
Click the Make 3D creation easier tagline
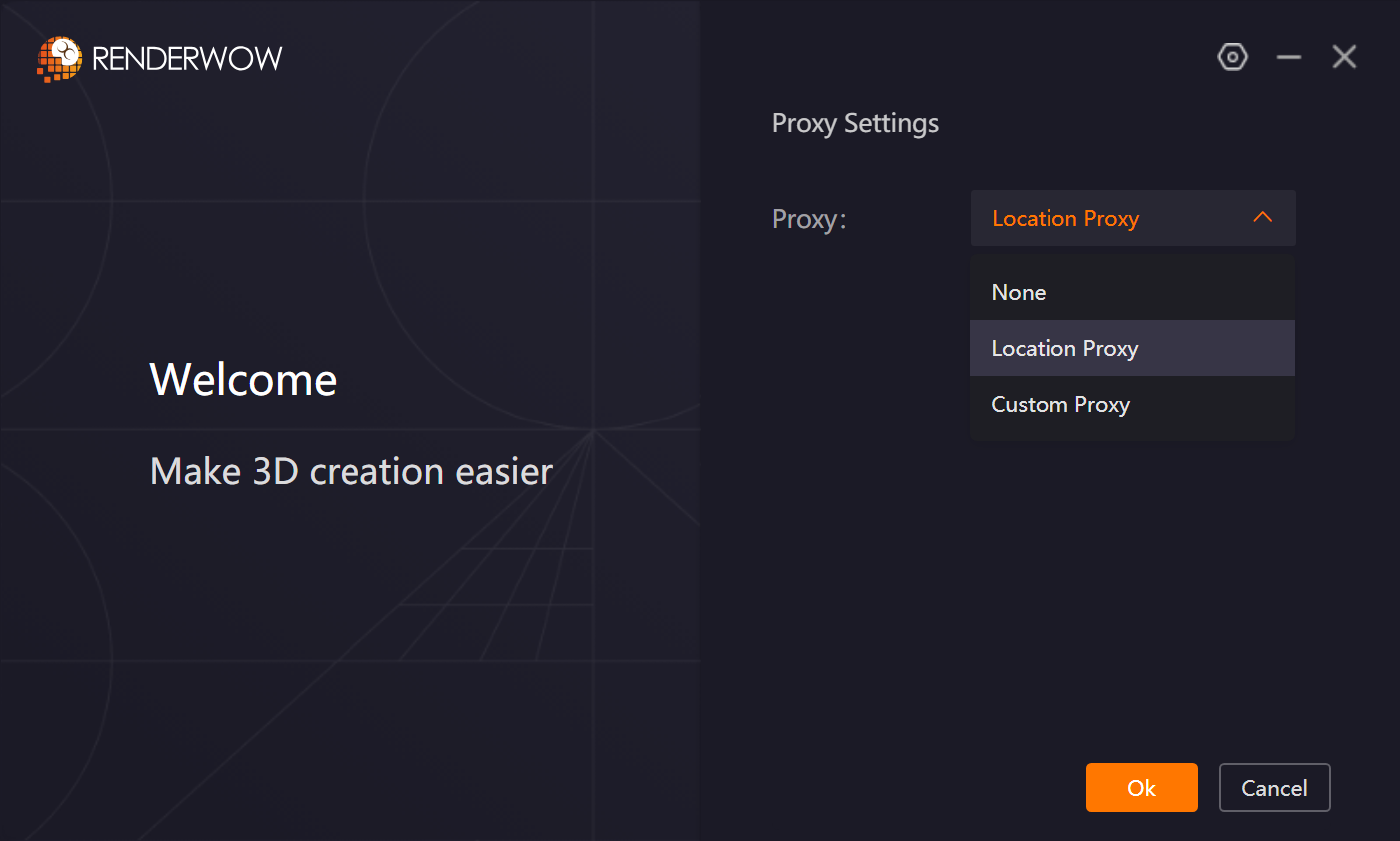351,471
